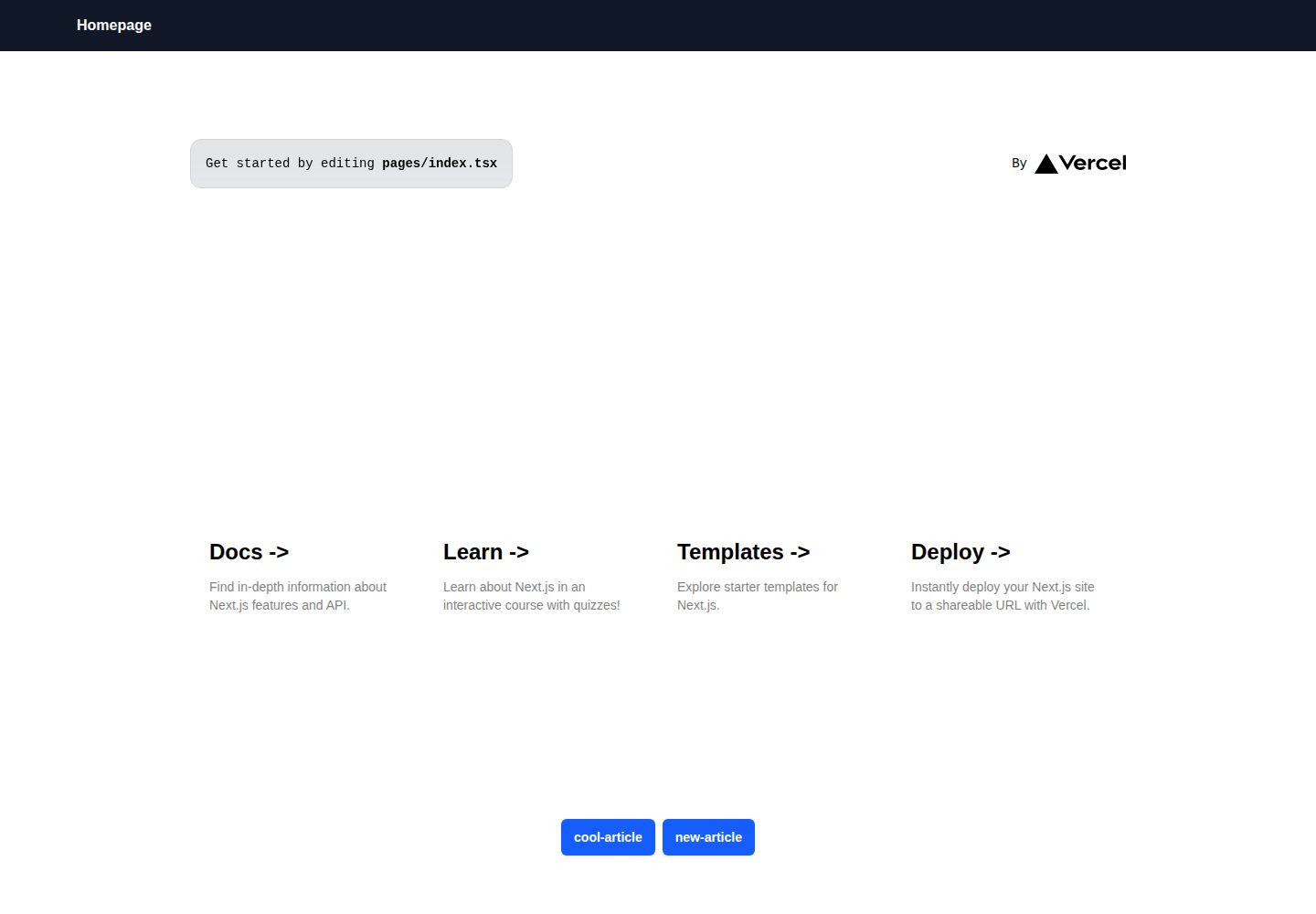Click the cool-article button
The height and width of the screenshot is (914, 1316).
(608, 837)
